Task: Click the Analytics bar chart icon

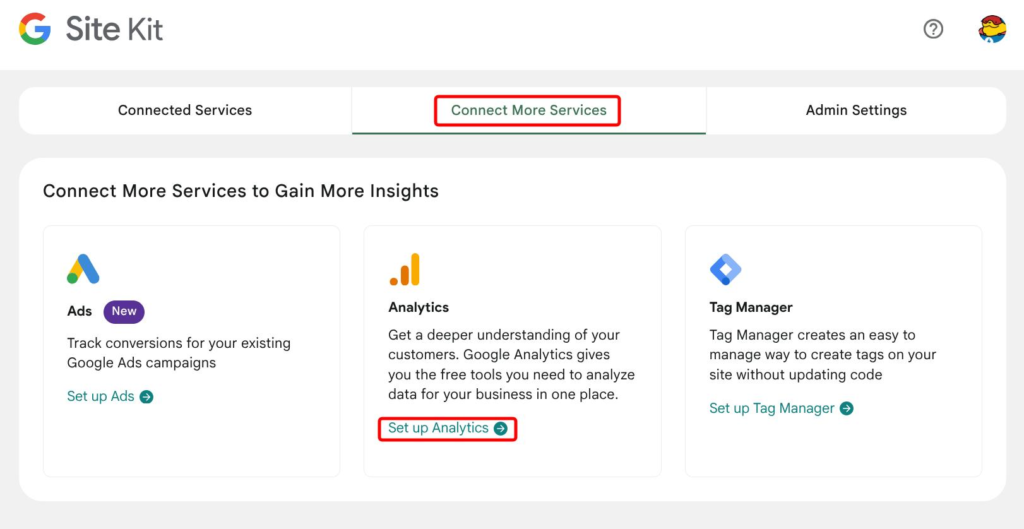Action: click(405, 269)
